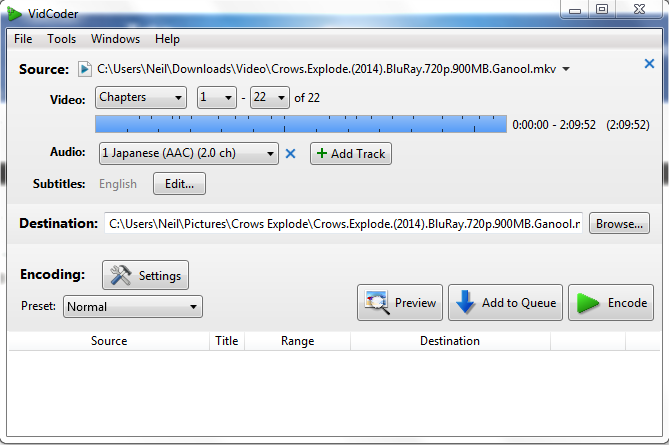The width and height of the screenshot is (669, 445).
Task: Click Browse for destination folder
Action: point(619,224)
